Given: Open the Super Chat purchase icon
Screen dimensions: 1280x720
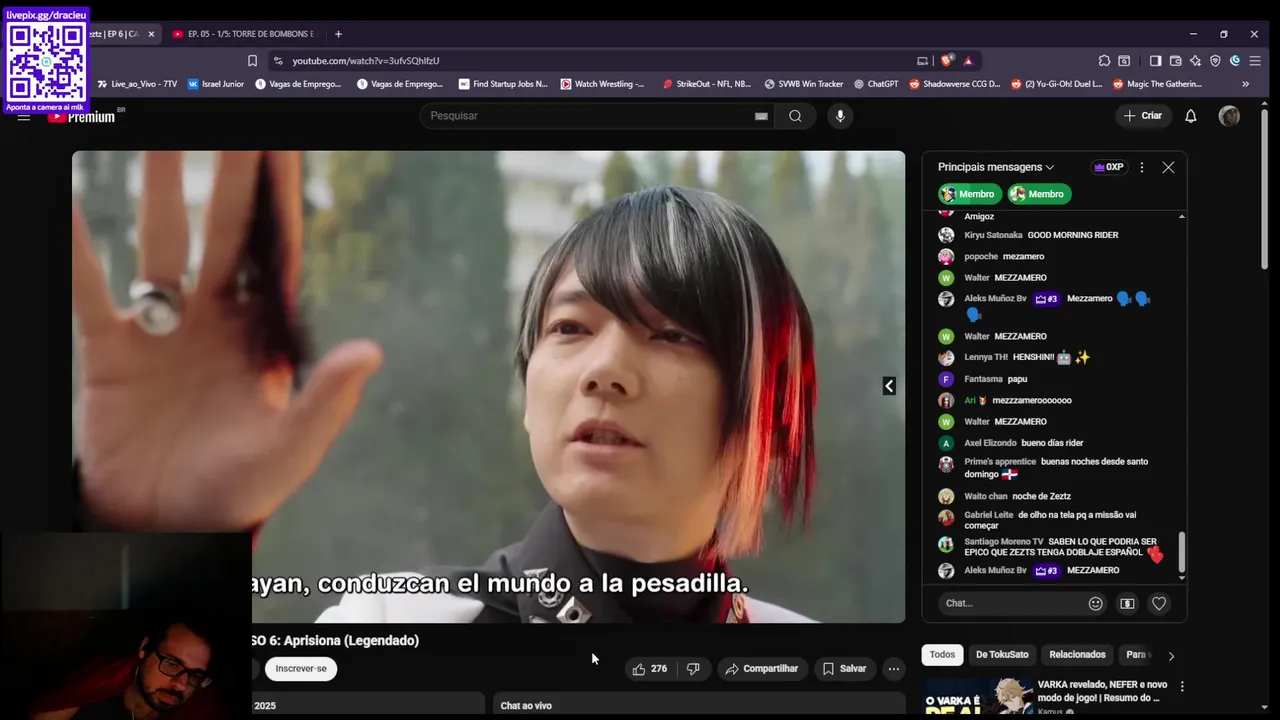Looking at the screenshot, I should click(1127, 603).
